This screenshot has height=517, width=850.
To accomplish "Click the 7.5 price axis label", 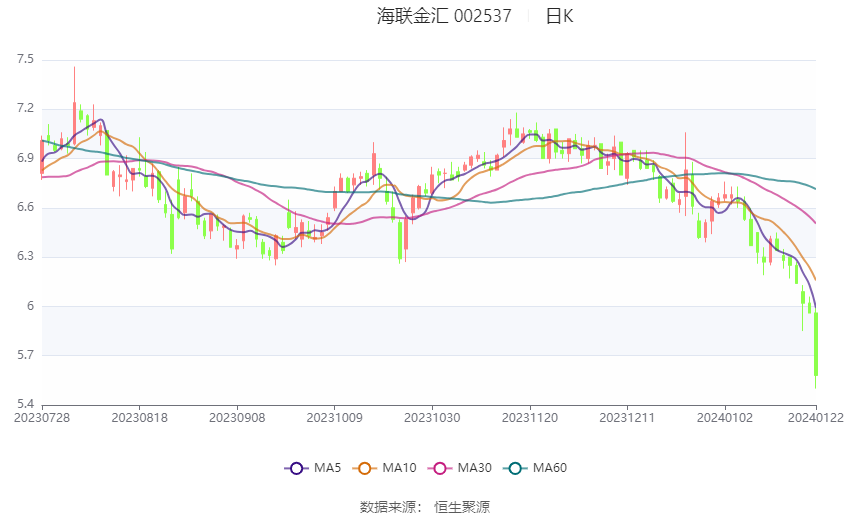I will click(25, 59).
